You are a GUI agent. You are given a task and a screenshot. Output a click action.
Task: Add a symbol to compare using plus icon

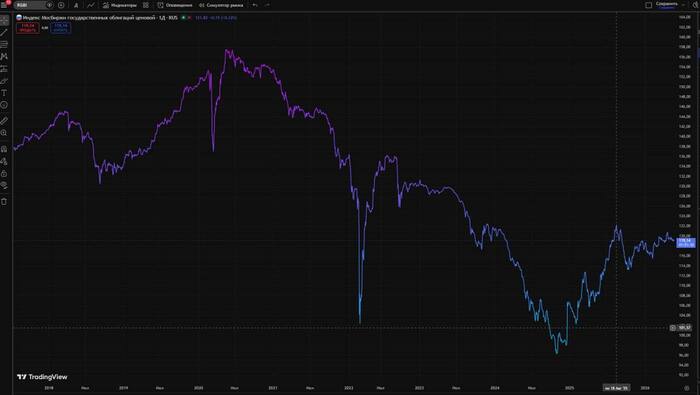tap(61, 5)
